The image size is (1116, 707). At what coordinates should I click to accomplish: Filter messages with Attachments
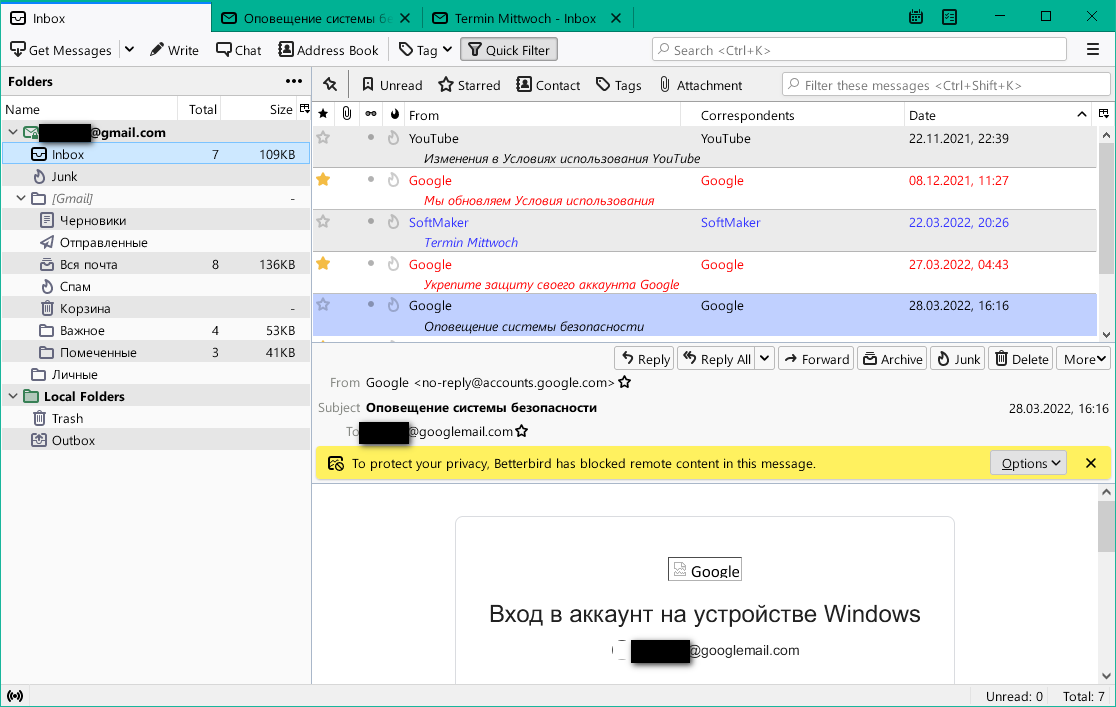701,85
